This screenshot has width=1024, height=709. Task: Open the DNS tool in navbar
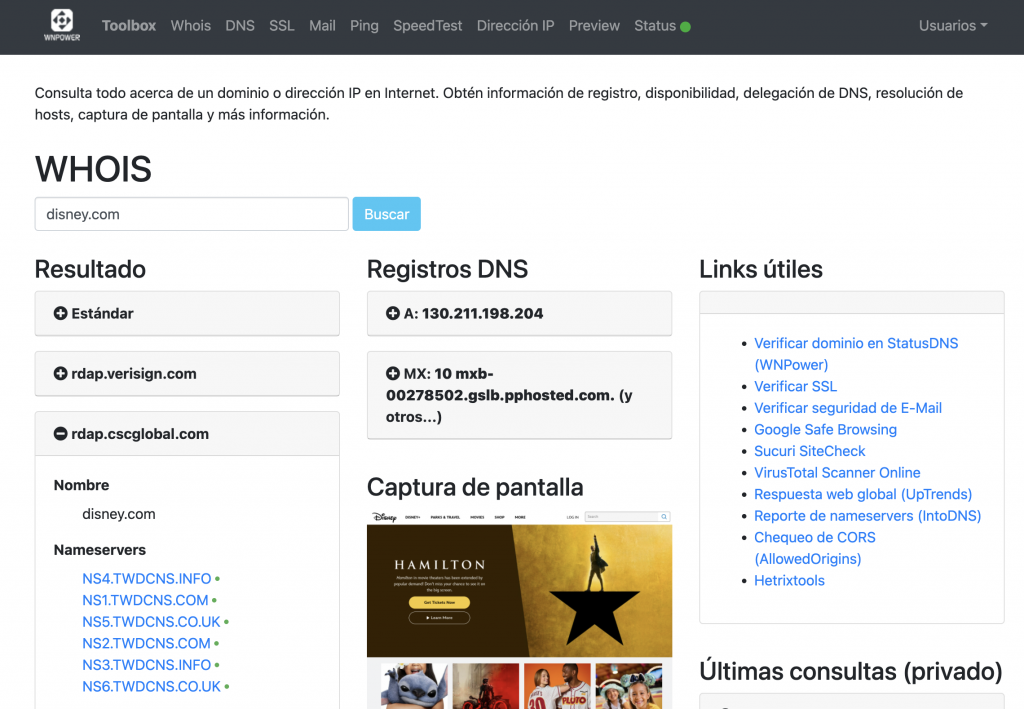[240, 25]
